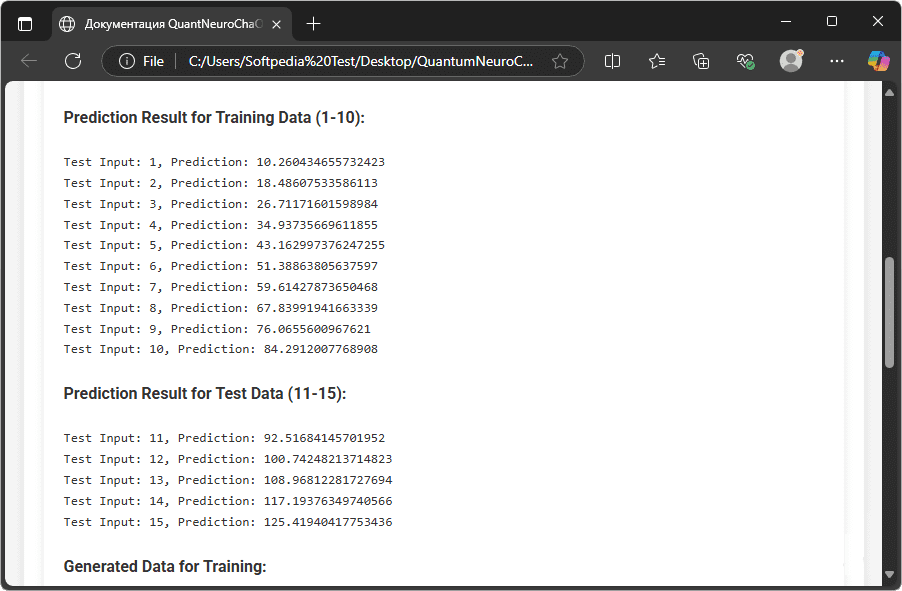Screen dimensions: 902x591
Task: Open a new browser tab
Action: 314,23
